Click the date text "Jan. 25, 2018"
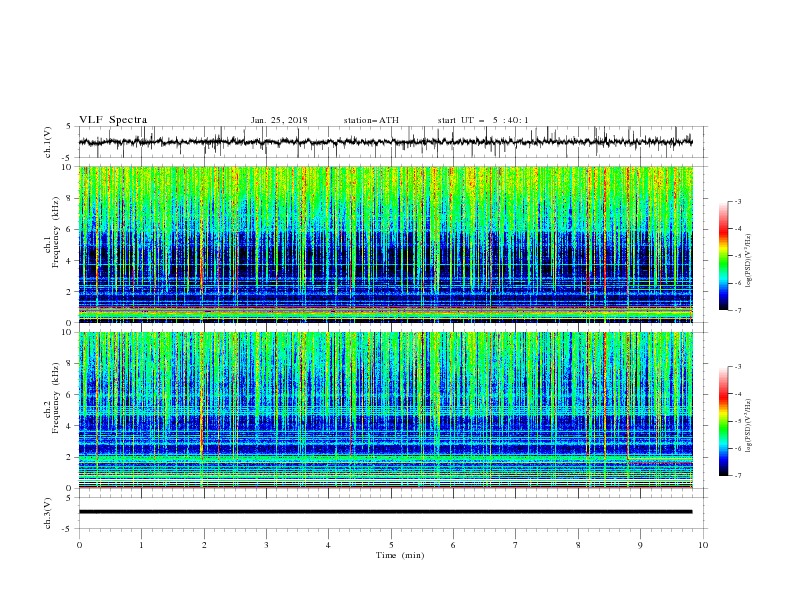 click(279, 120)
